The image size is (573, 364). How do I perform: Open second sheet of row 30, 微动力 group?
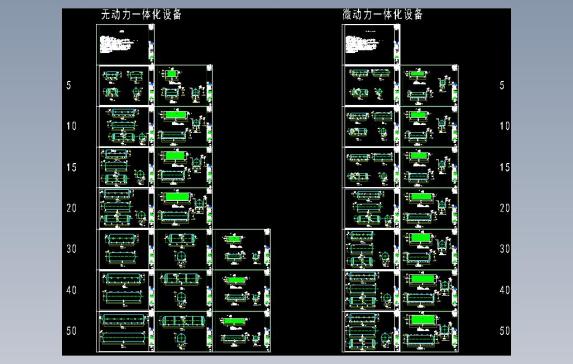pyautogui.click(x=429, y=250)
